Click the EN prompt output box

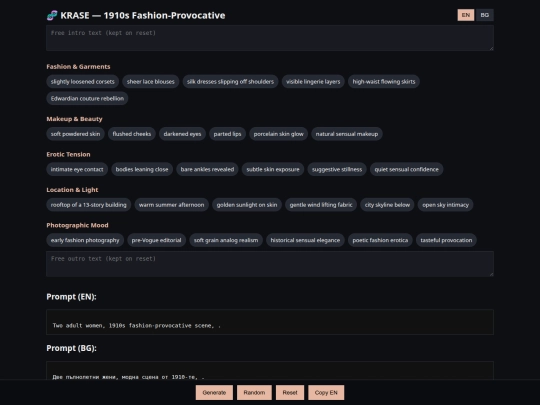pyautogui.click(x=270, y=322)
